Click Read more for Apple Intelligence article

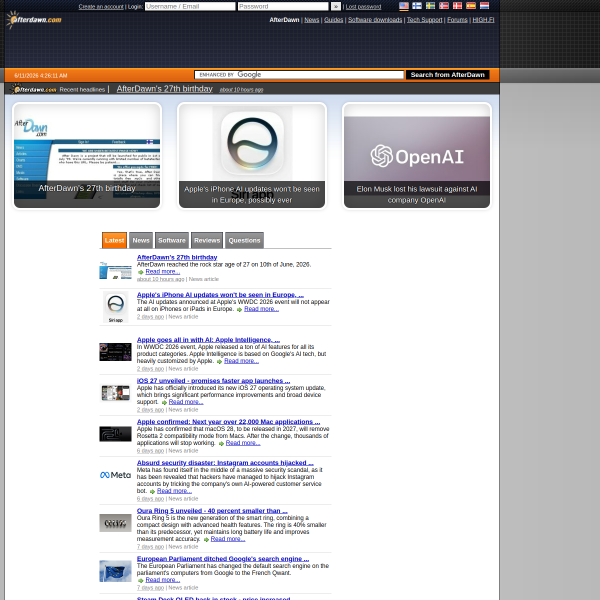pos(241,361)
